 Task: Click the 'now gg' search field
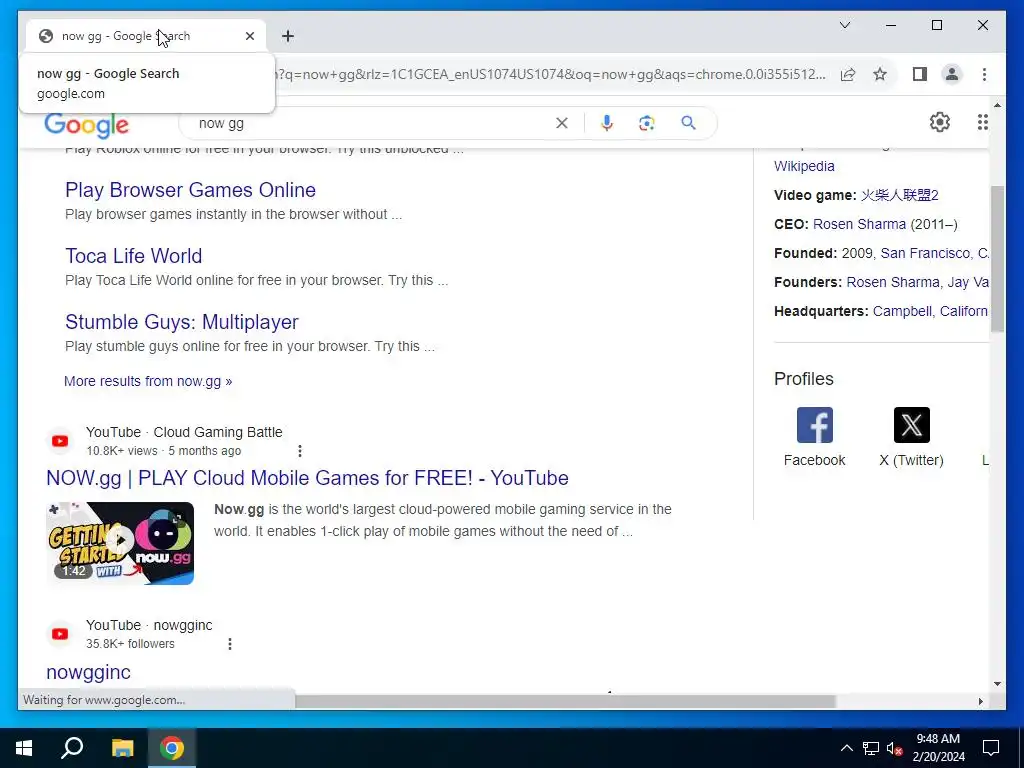click(372, 123)
